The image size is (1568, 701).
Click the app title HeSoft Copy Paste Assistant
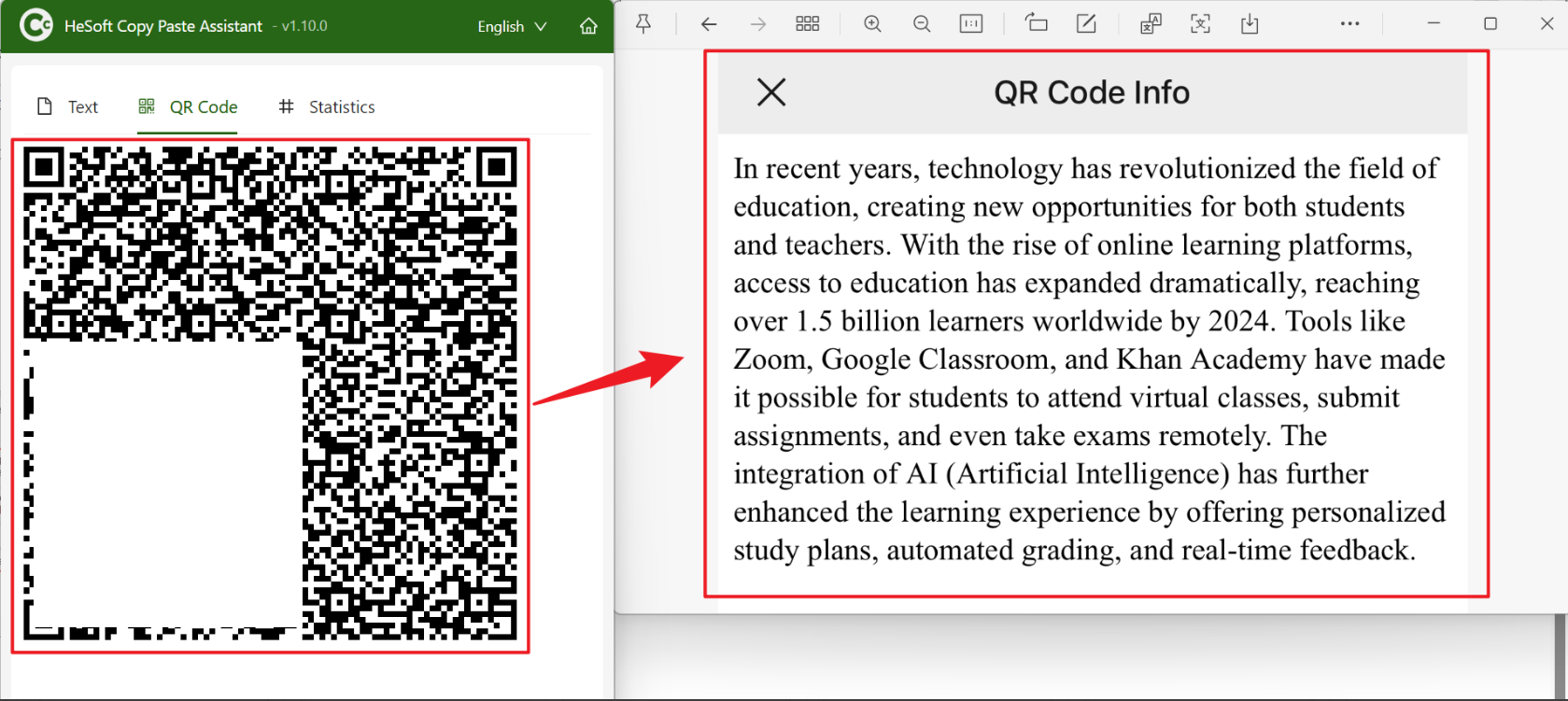pos(163,26)
